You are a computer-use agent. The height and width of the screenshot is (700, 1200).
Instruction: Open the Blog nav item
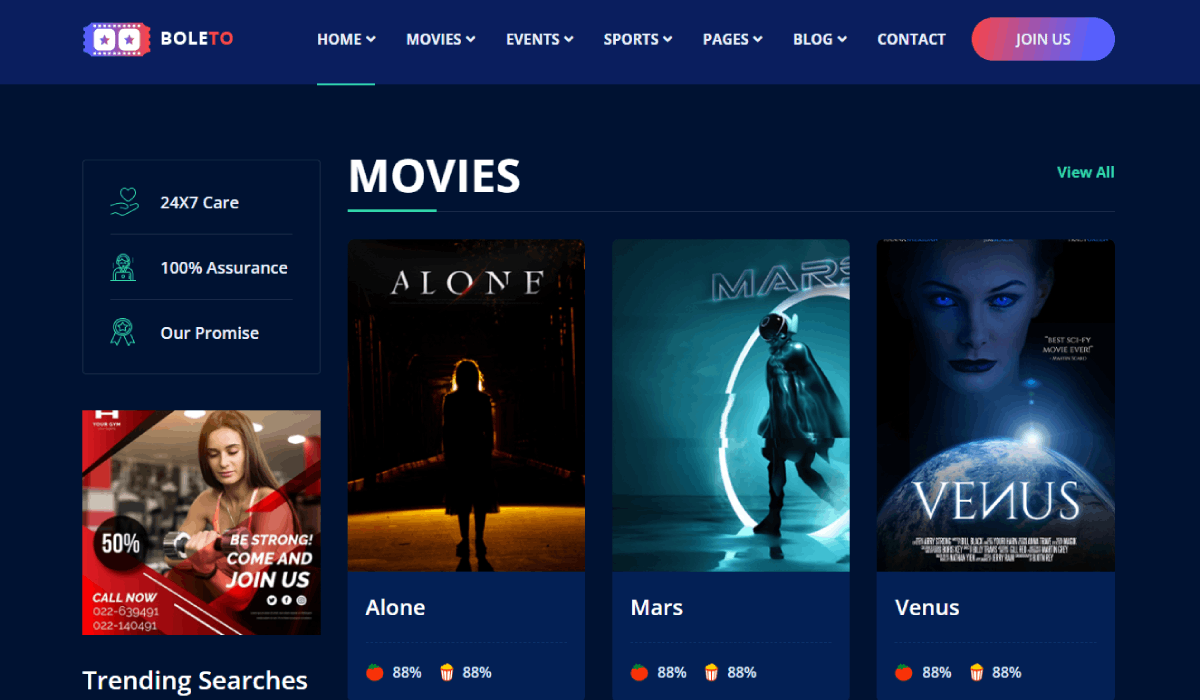tap(820, 39)
